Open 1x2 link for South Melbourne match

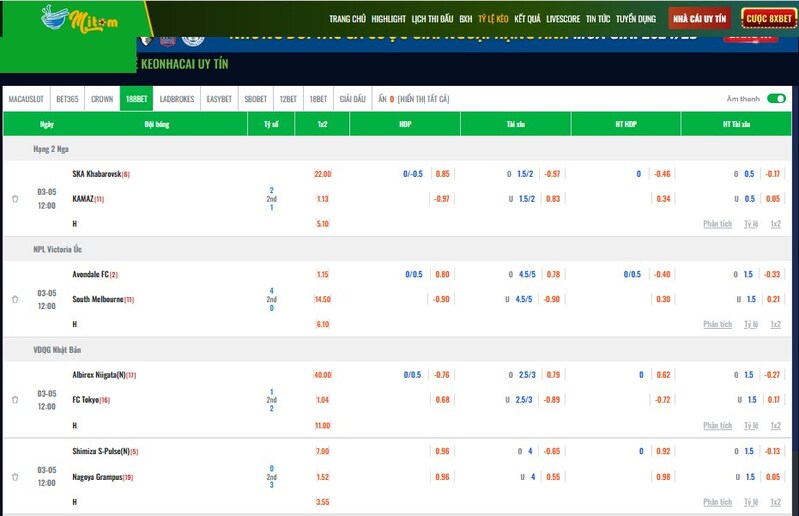coord(775,324)
